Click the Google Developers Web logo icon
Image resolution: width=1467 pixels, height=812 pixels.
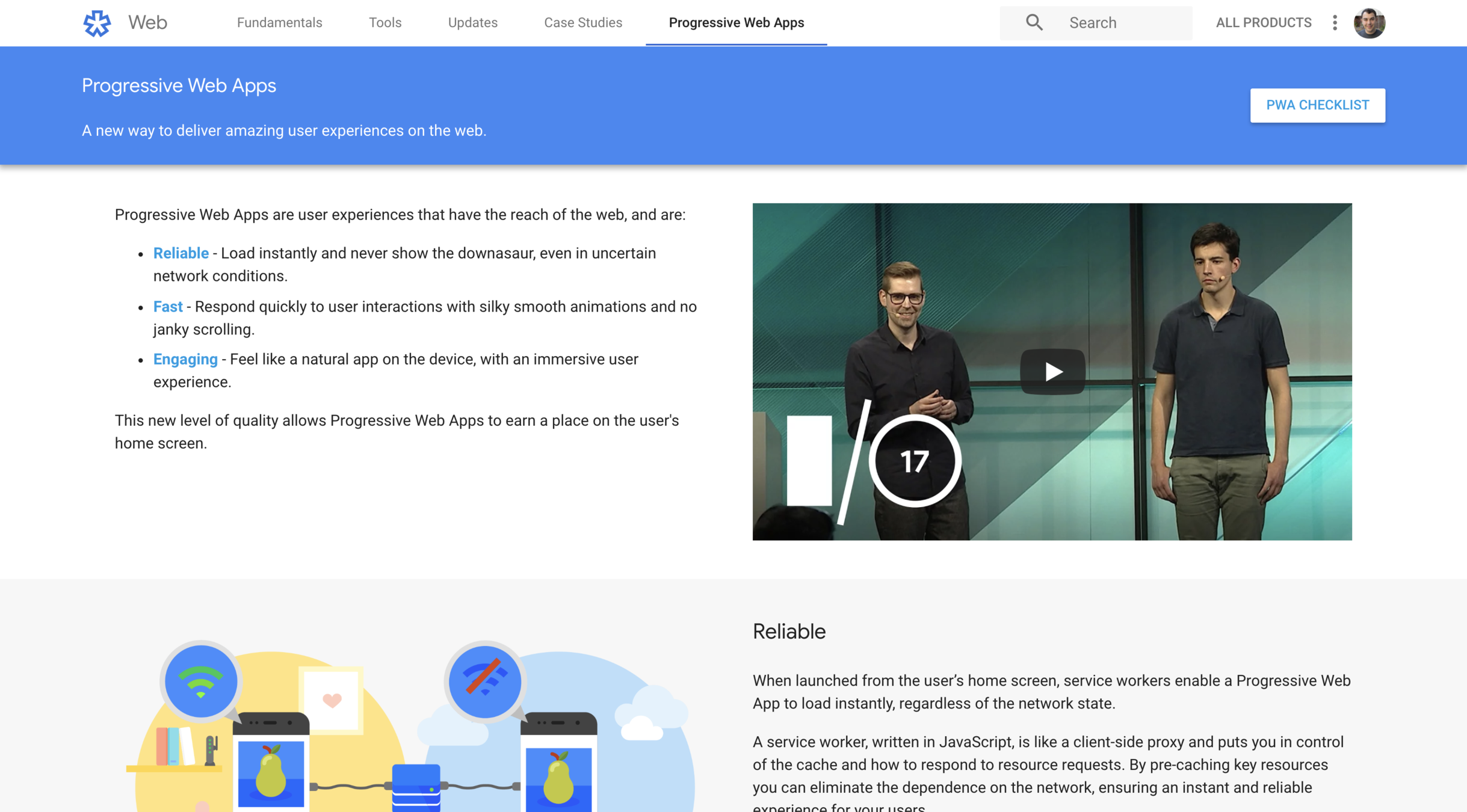[97, 23]
